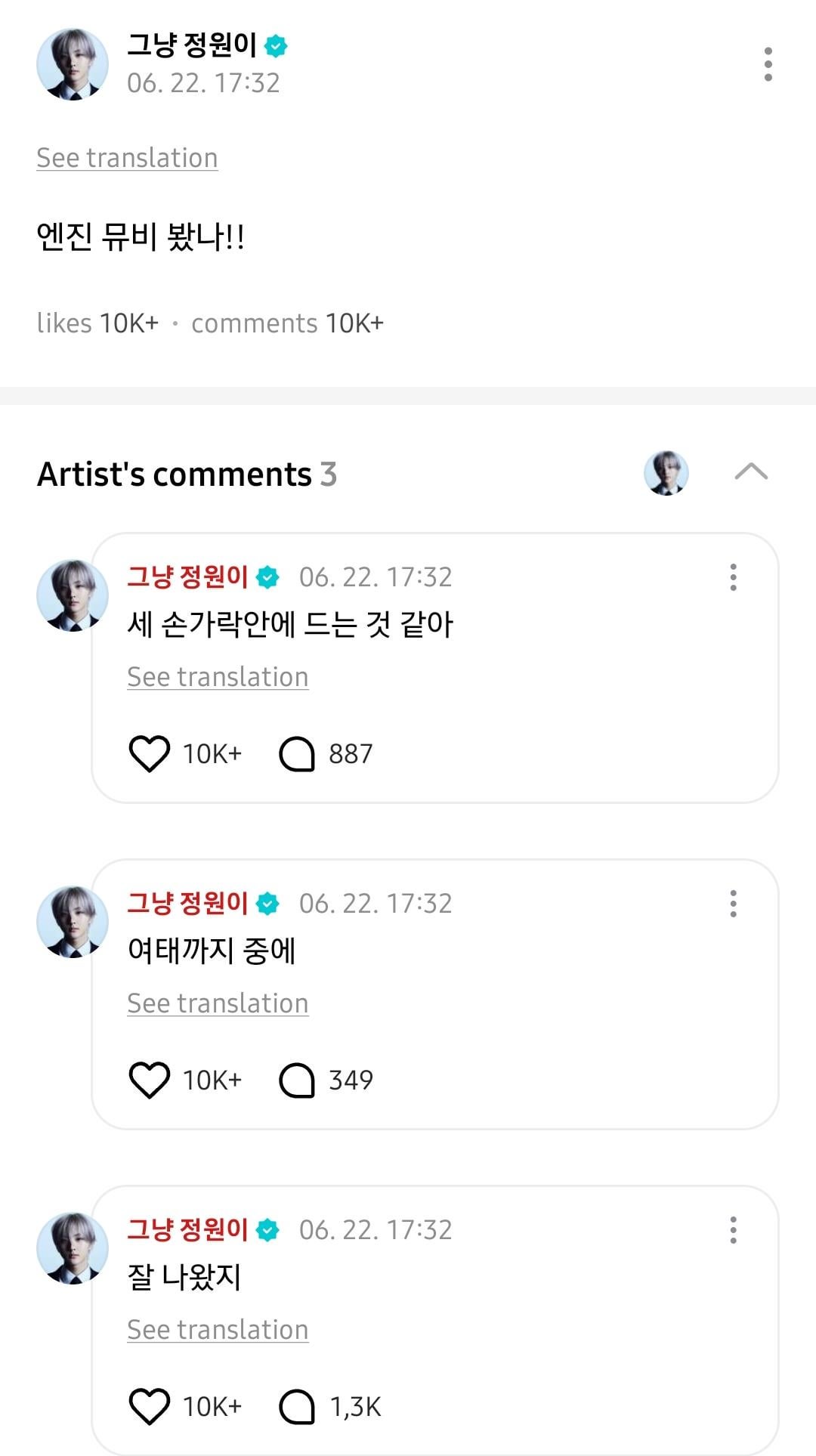Translate the comment '잘 나왔지'

[218, 1330]
